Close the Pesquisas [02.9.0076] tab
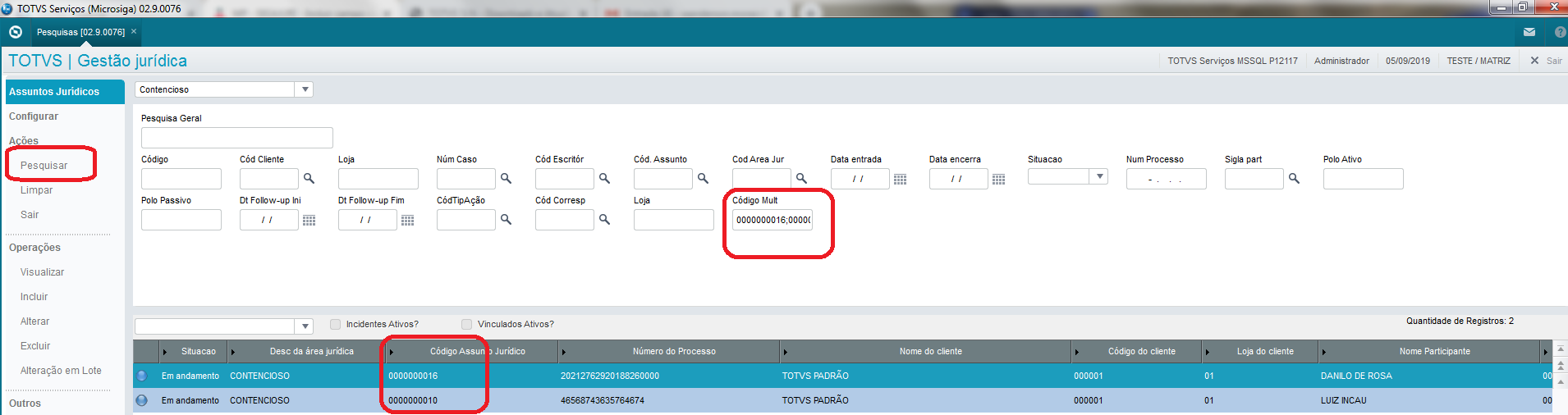 tap(134, 31)
